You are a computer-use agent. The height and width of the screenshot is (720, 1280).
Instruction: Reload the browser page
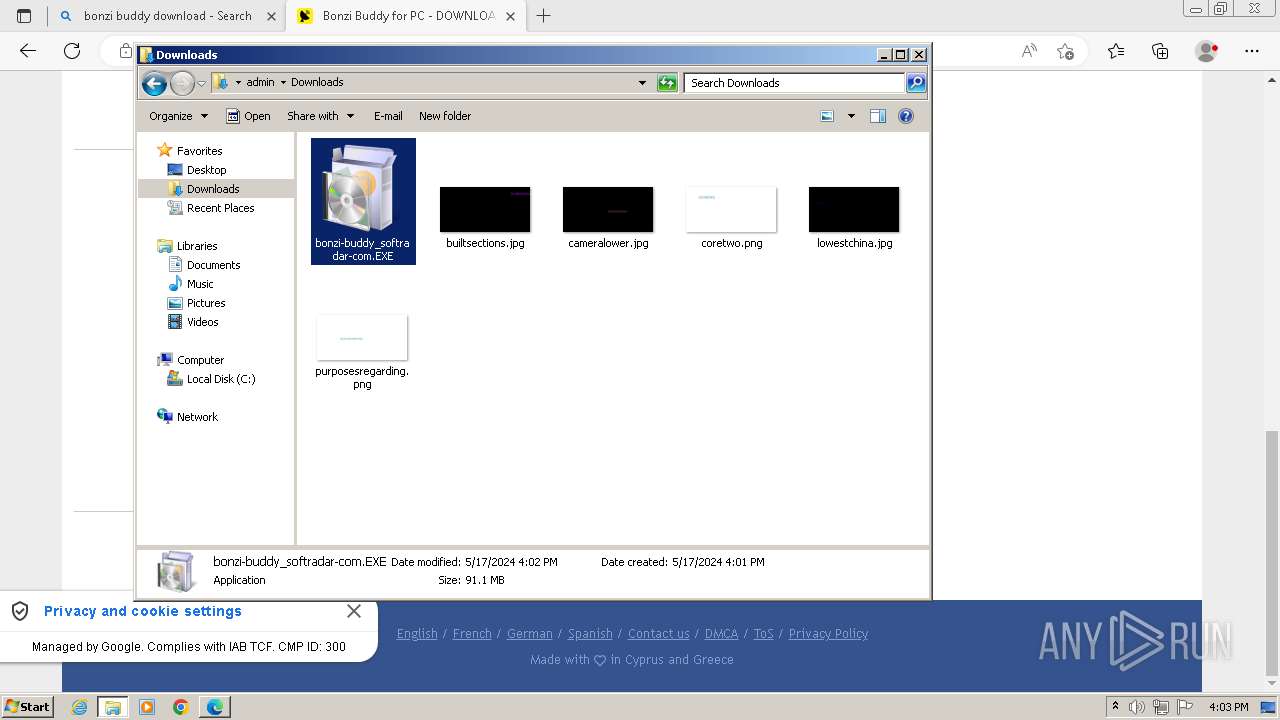click(x=72, y=51)
